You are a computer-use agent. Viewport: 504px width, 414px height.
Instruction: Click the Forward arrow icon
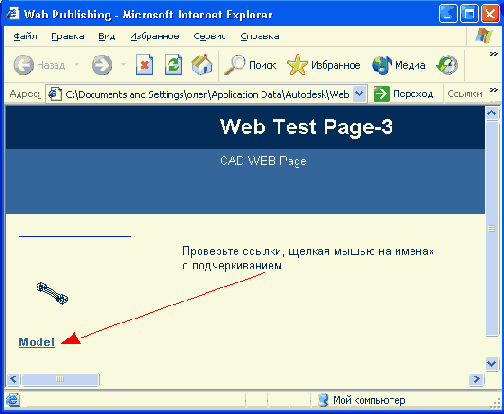(102, 65)
